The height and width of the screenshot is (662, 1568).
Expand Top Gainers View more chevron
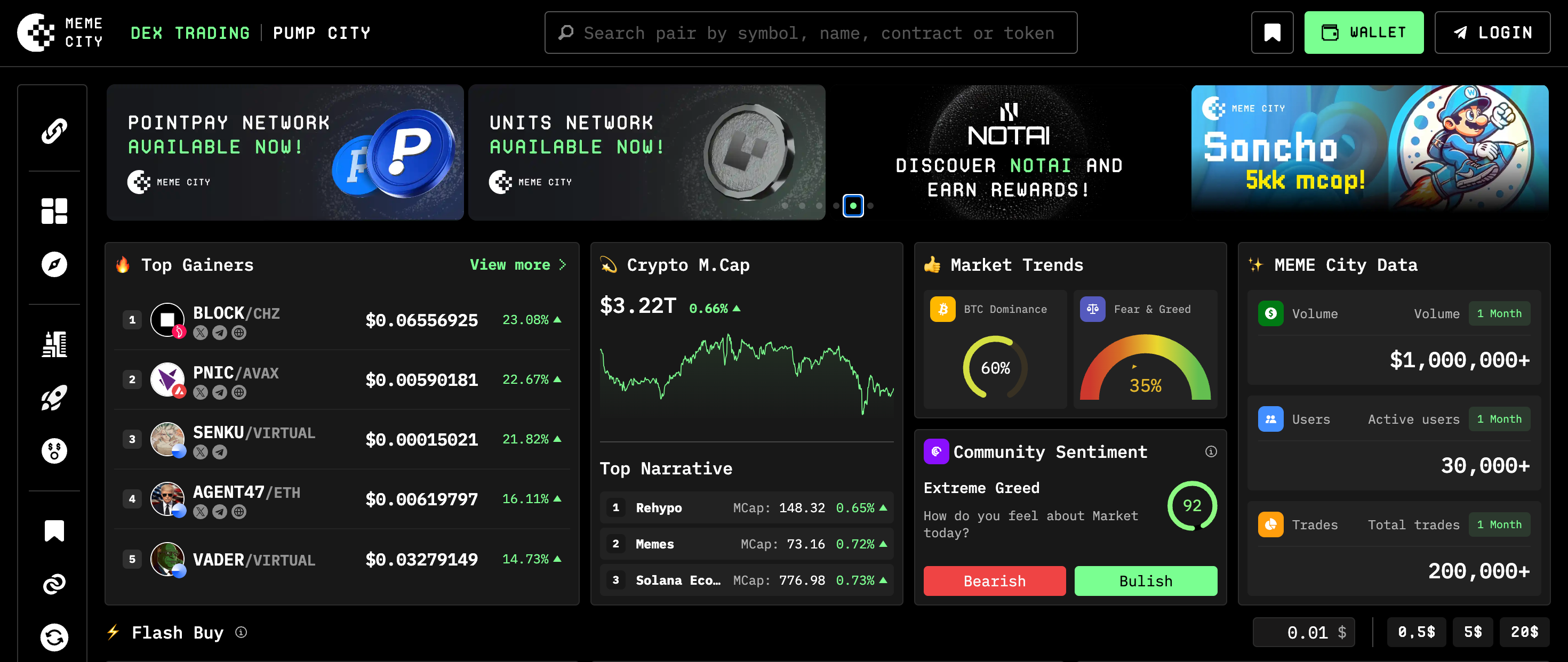coord(563,265)
